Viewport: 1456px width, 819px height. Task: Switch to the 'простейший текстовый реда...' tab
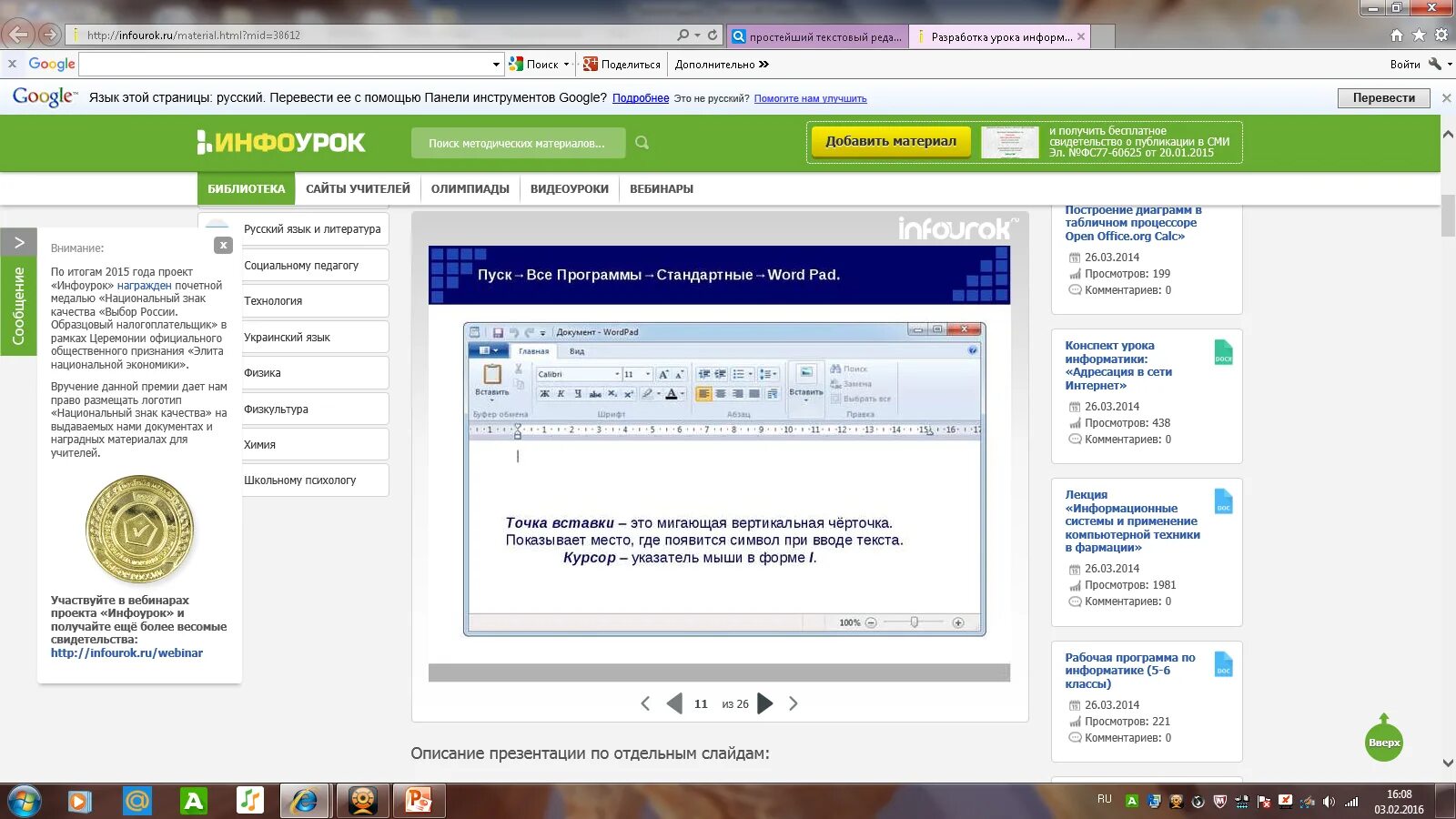point(818,36)
